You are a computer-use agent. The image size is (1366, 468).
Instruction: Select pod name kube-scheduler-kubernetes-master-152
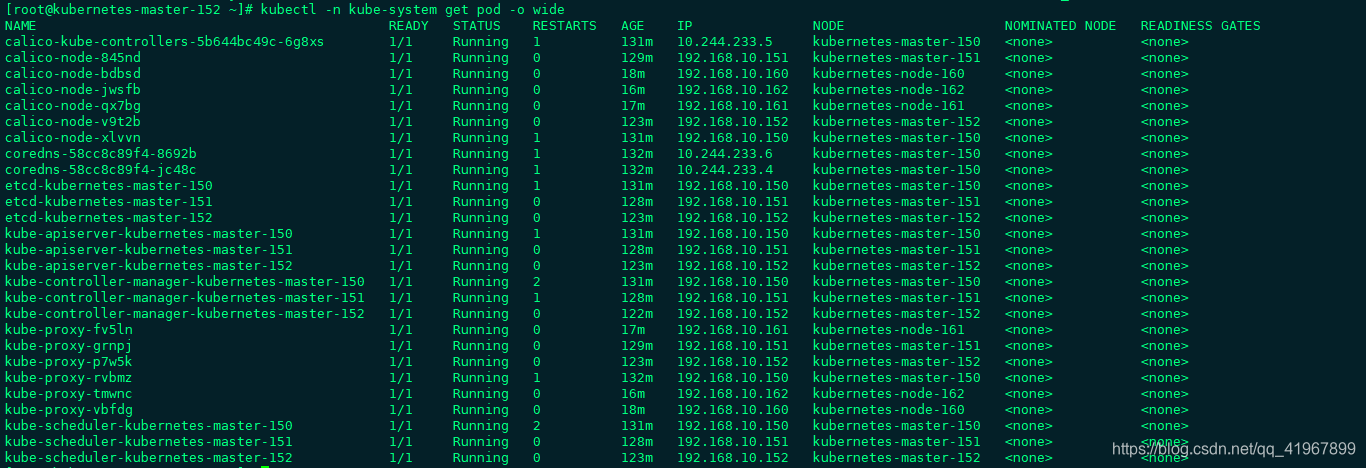click(x=149, y=457)
